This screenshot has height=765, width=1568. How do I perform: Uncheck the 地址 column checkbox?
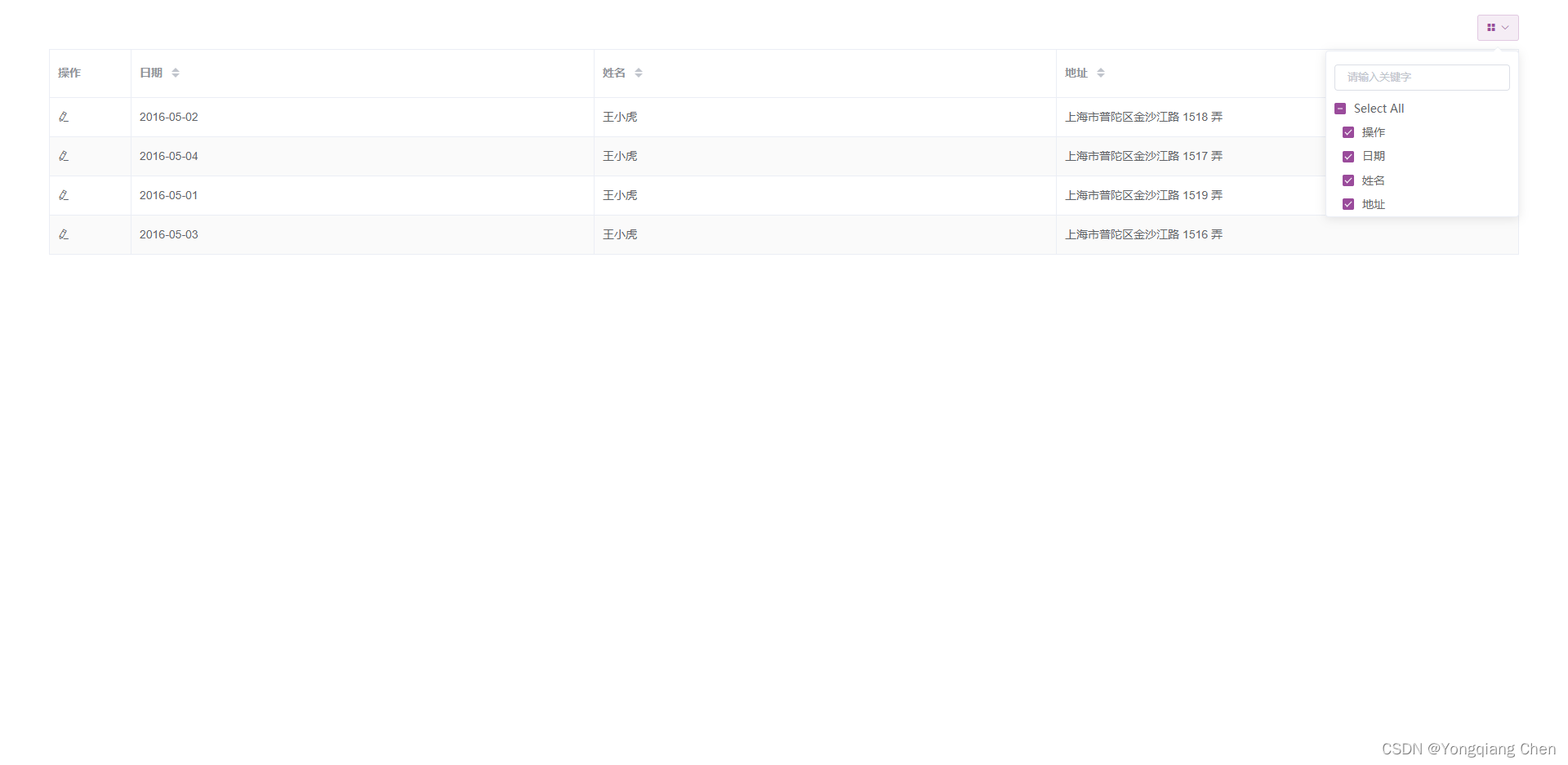click(1348, 204)
